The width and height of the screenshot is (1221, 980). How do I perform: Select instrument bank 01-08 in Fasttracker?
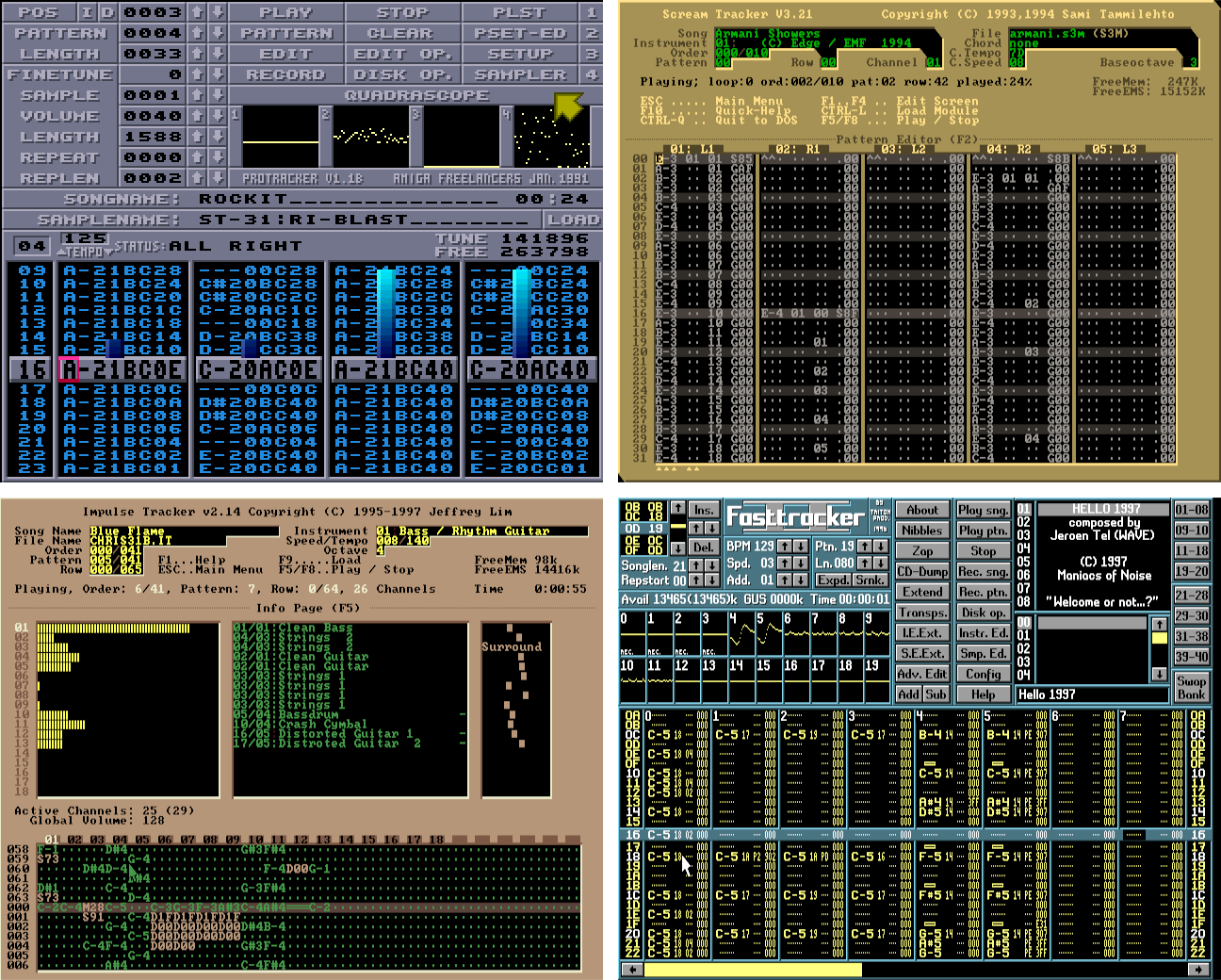pyautogui.click(x=1192, y=510)
